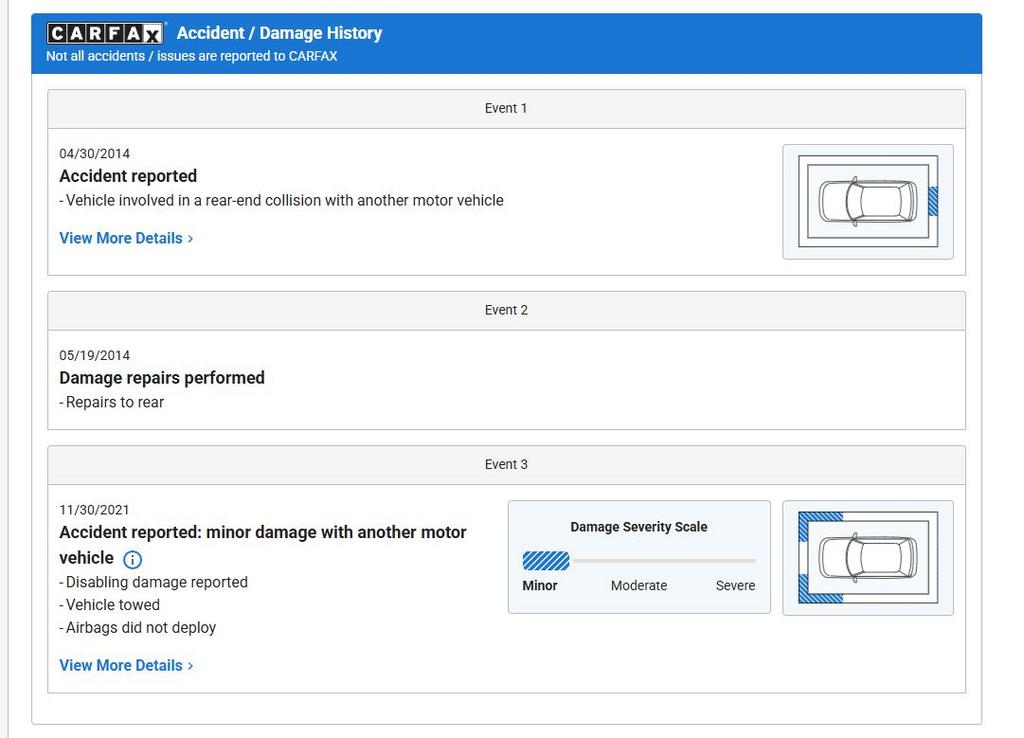The width and height of the screenshot is (1024, 738).
Task: Click 'Accident reported: minor damage with another motor' title
Action: point(263,532)
